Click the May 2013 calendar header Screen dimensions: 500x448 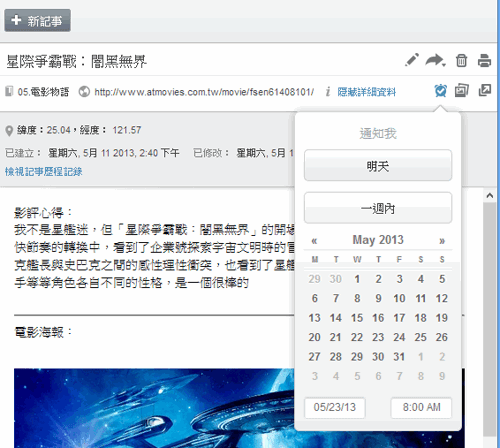pyautogui.click(x=378, y=240)
